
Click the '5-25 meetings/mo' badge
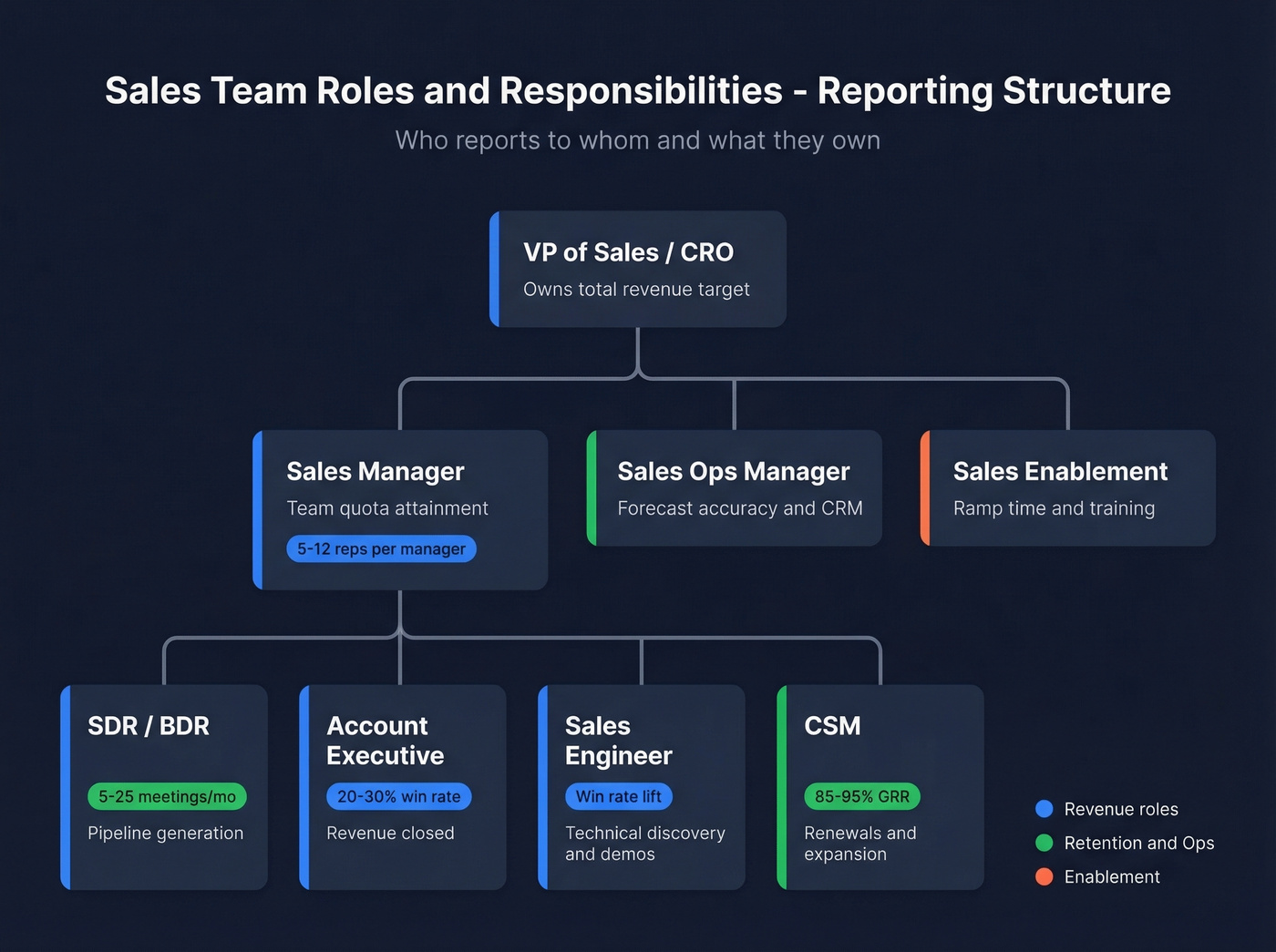pos(167,796)
